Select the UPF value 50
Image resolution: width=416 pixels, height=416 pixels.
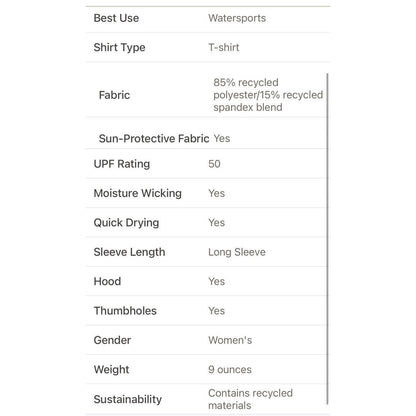[x=214, y=164]
